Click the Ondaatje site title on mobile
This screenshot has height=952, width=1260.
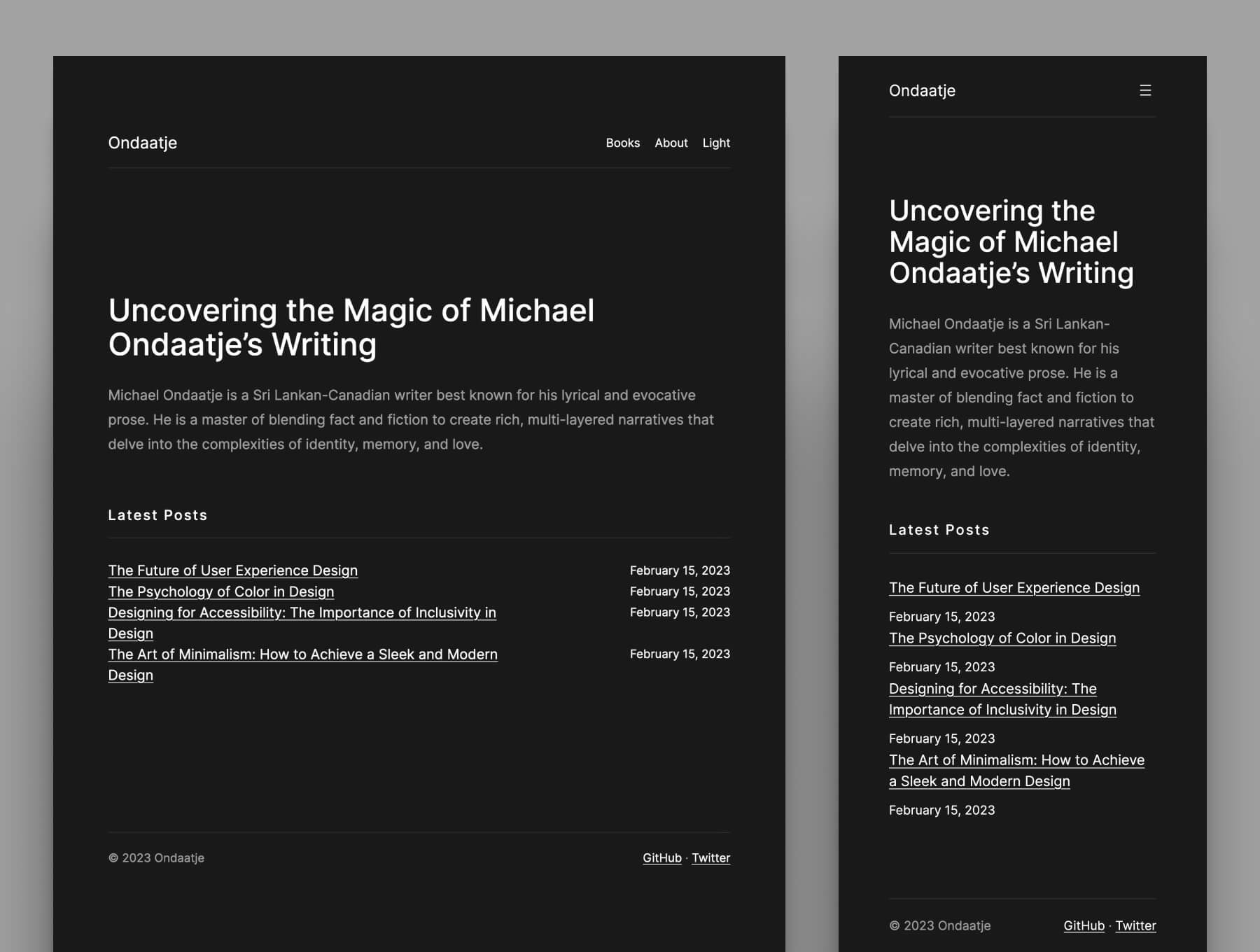pyautogui.click(x=921, y=90)
